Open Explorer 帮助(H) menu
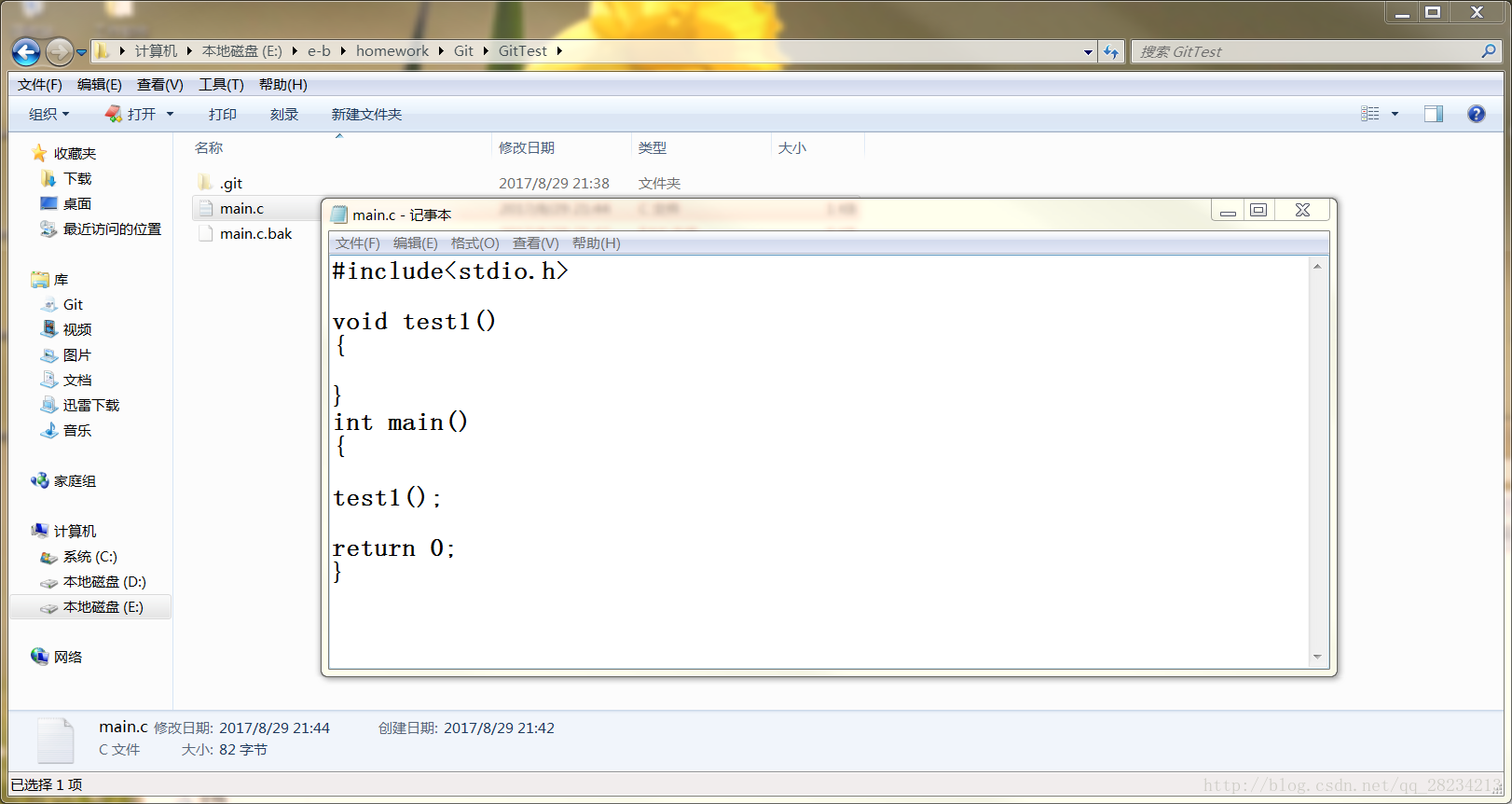The height and width of the screenshot is (804, 1512). (x=282, y=85)
